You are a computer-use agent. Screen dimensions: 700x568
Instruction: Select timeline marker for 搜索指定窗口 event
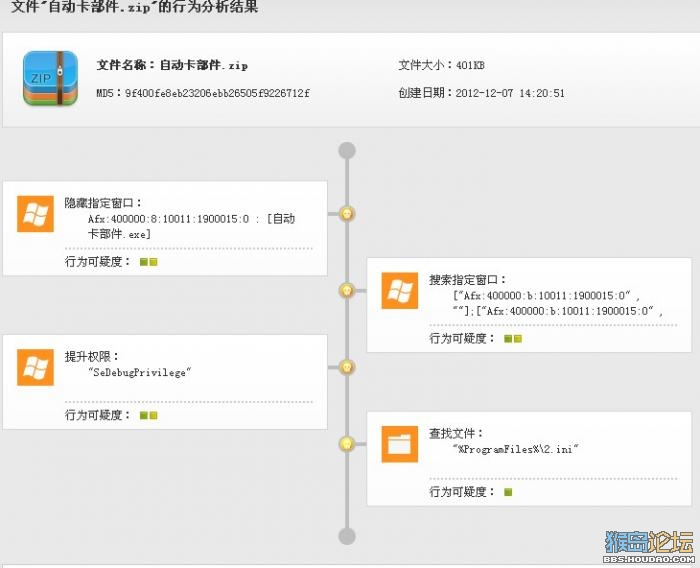click(x=347, y=291)
